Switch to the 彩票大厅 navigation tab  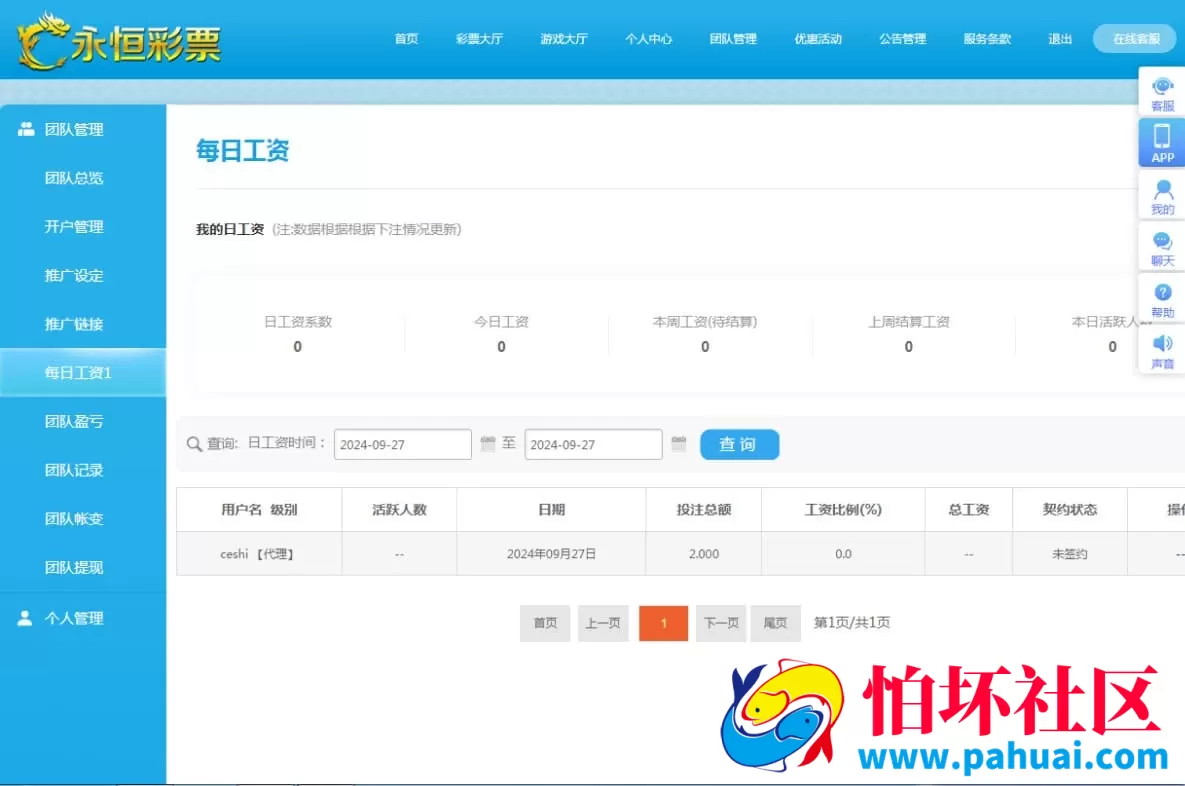click(480, 39)
